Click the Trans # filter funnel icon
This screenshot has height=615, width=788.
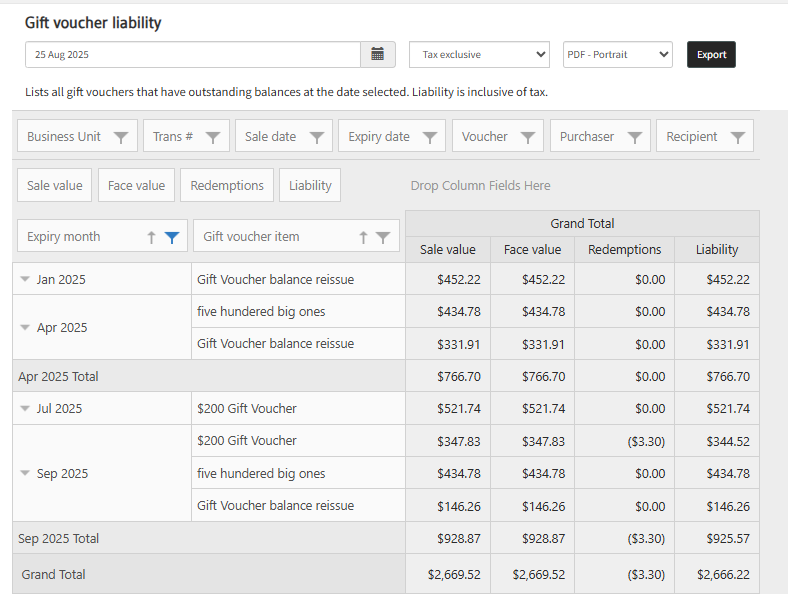point(212,137)
